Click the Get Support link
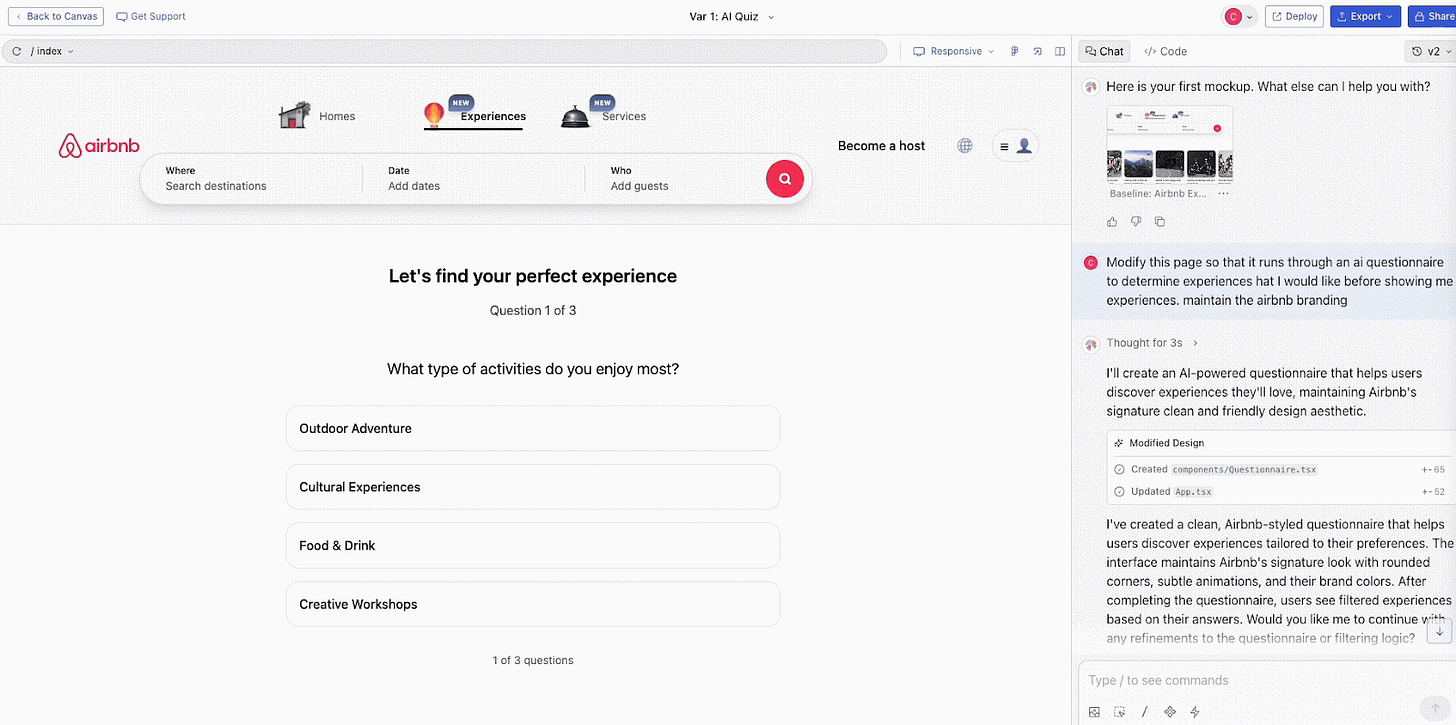Screen dimensions: 1456x725 tap(151, 16)
